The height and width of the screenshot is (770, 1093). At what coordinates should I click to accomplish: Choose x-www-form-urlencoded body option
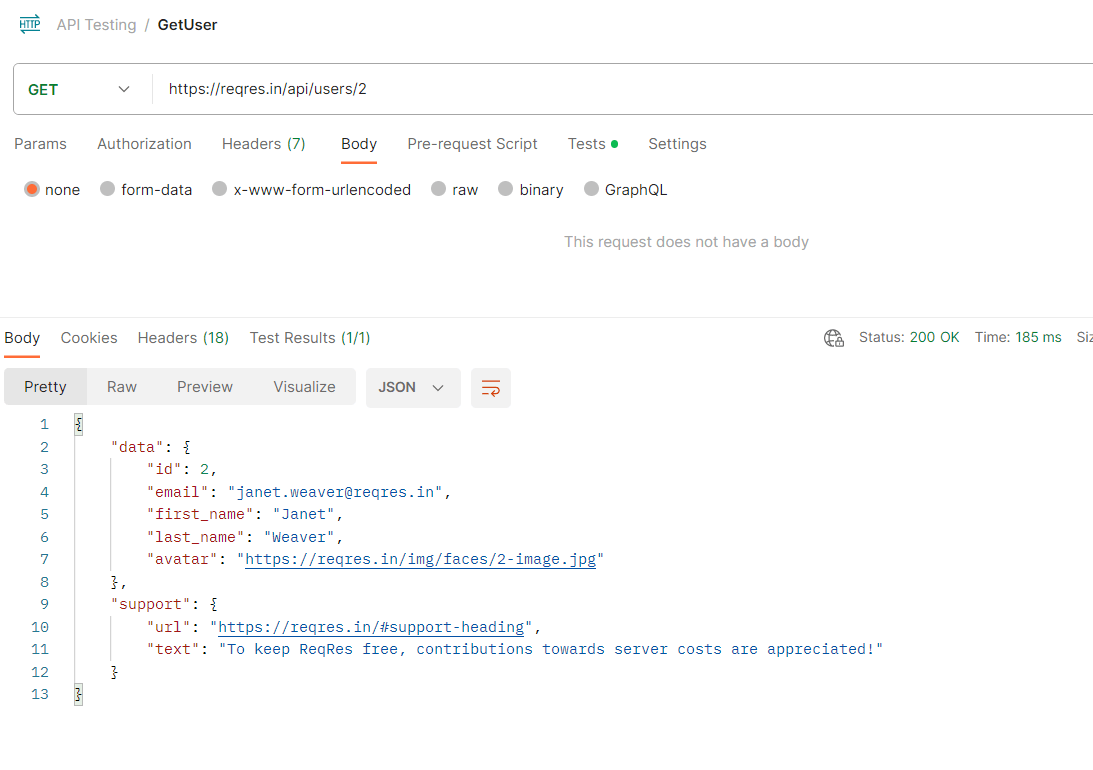220,190
